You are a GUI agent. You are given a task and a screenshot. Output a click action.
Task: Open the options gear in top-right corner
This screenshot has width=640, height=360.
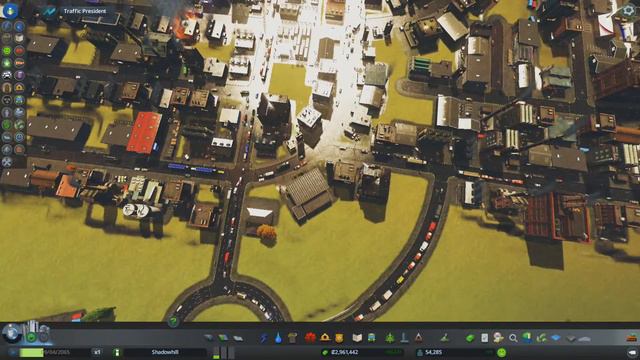tap(628, 11)
